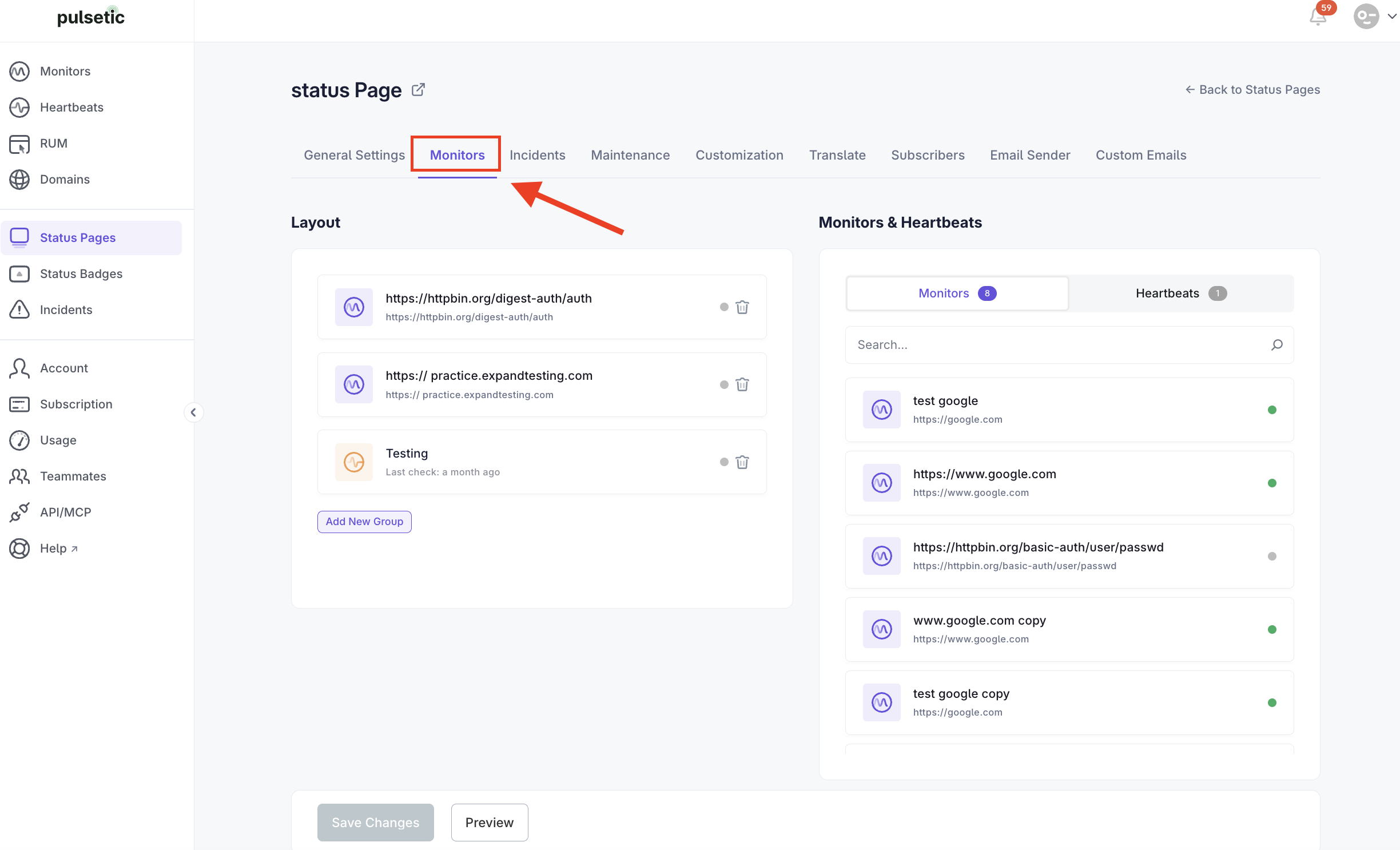The width and height of the screenshot is (1400, 850).
Task: Click Last check: a month ago text
Action: point(443,472)
